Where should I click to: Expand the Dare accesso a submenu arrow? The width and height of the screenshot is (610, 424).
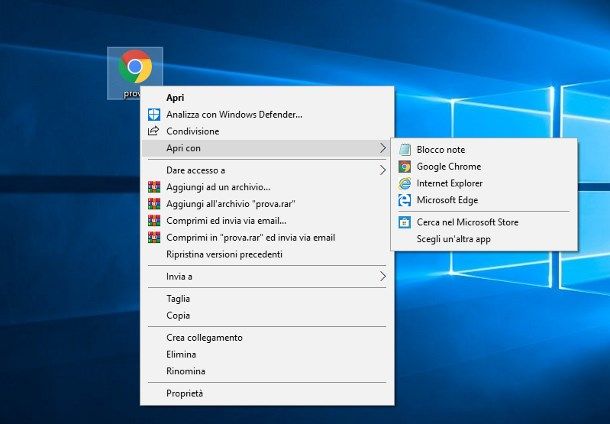coord(383,170)
